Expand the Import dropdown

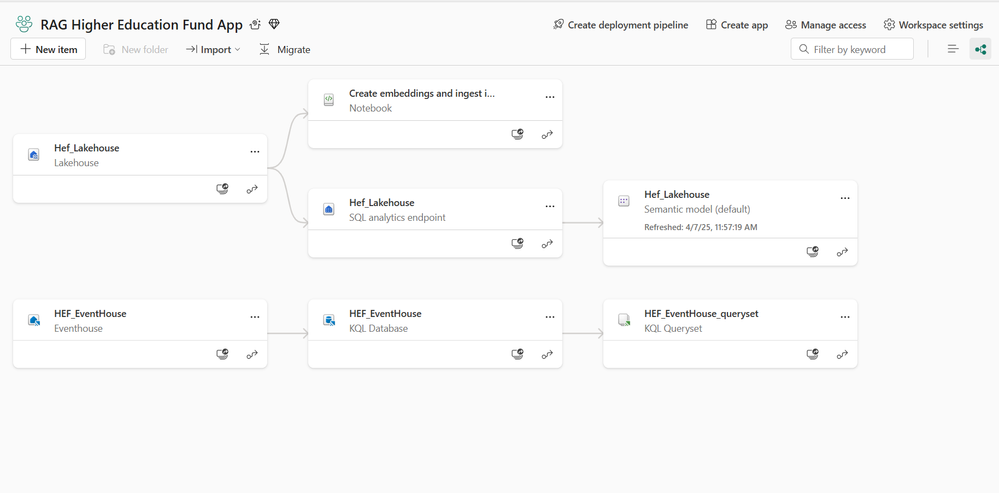213,49
